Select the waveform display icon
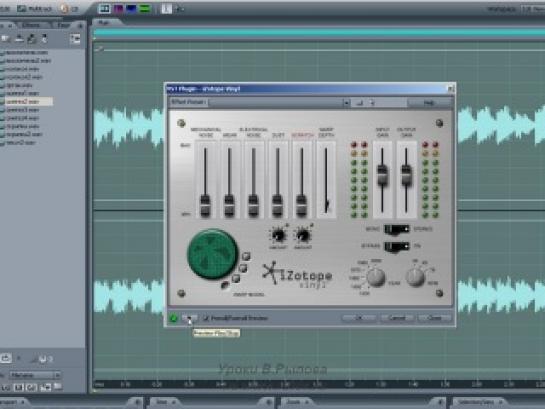Image resolution: width=545 pixels, height=409 pixels. point(104,8)
